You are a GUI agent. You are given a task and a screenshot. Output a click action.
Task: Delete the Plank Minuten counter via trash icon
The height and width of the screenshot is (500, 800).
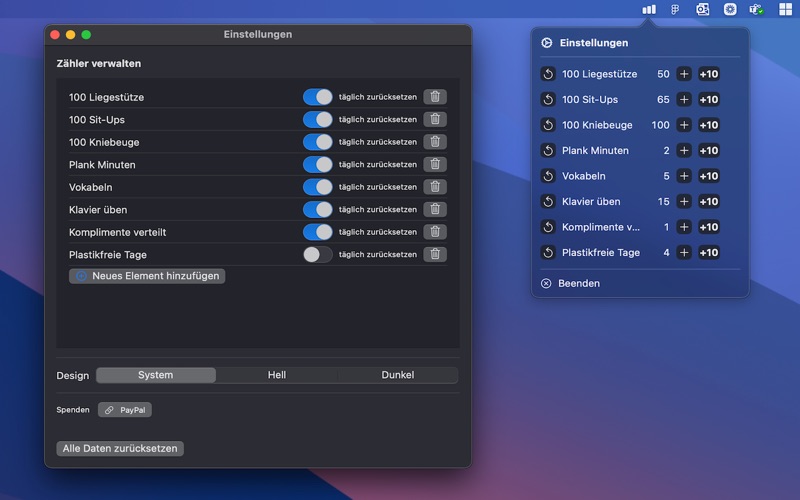click(x=435, y=164)
